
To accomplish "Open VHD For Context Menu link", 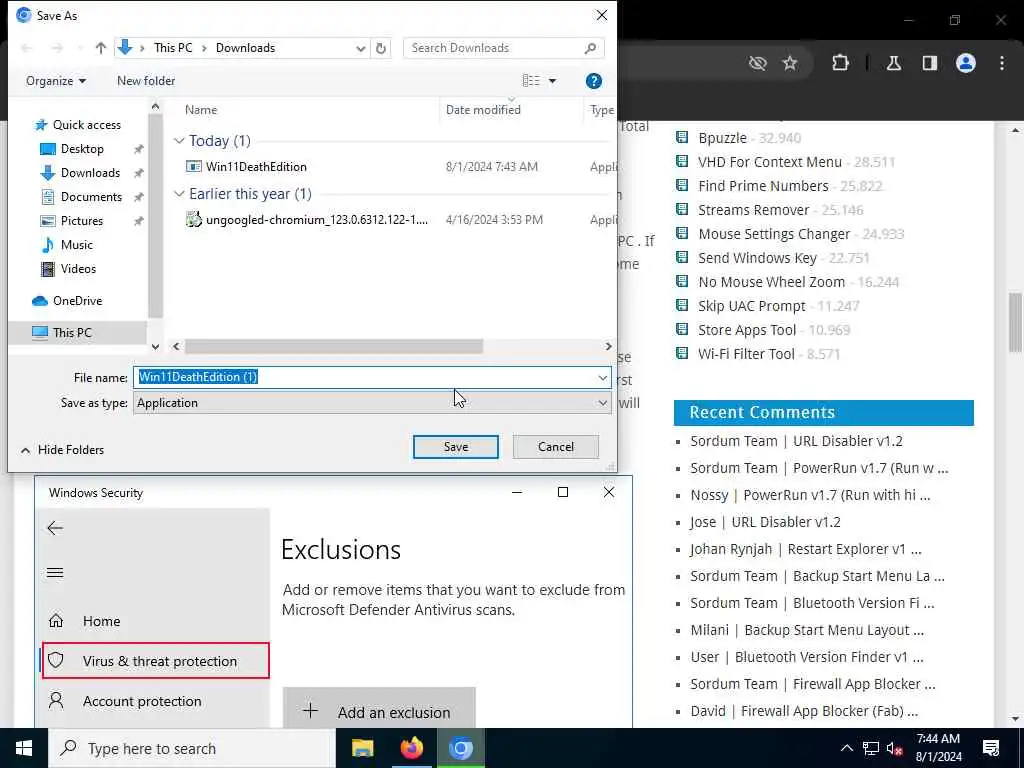I will coord(770,162).
